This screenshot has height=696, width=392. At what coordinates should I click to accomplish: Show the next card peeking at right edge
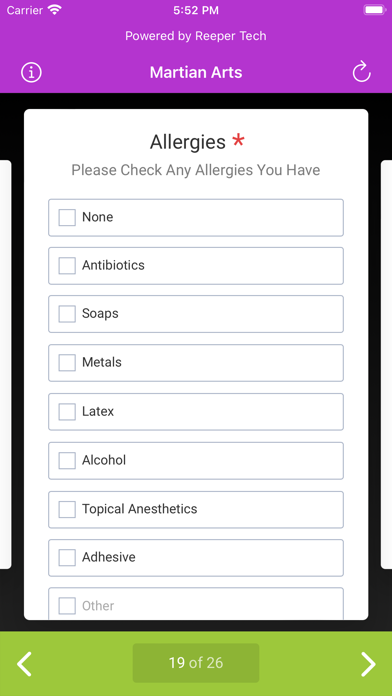point(386,364)
